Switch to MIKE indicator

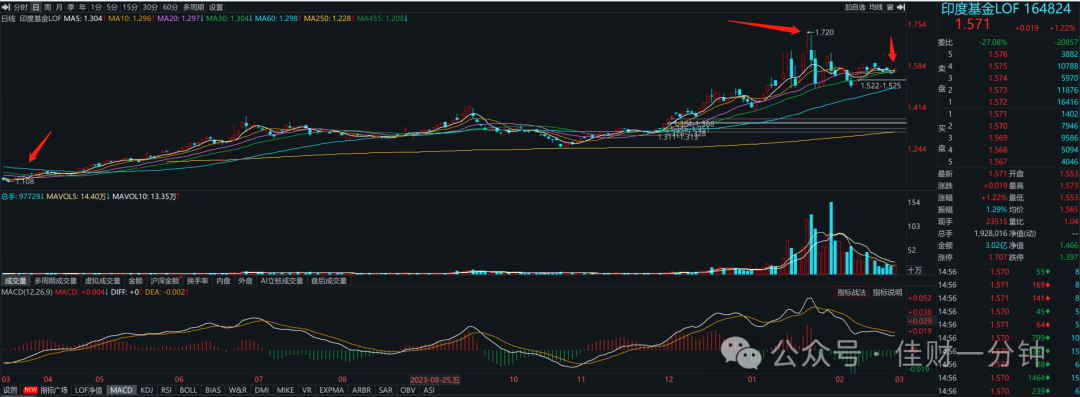point(286,390)
